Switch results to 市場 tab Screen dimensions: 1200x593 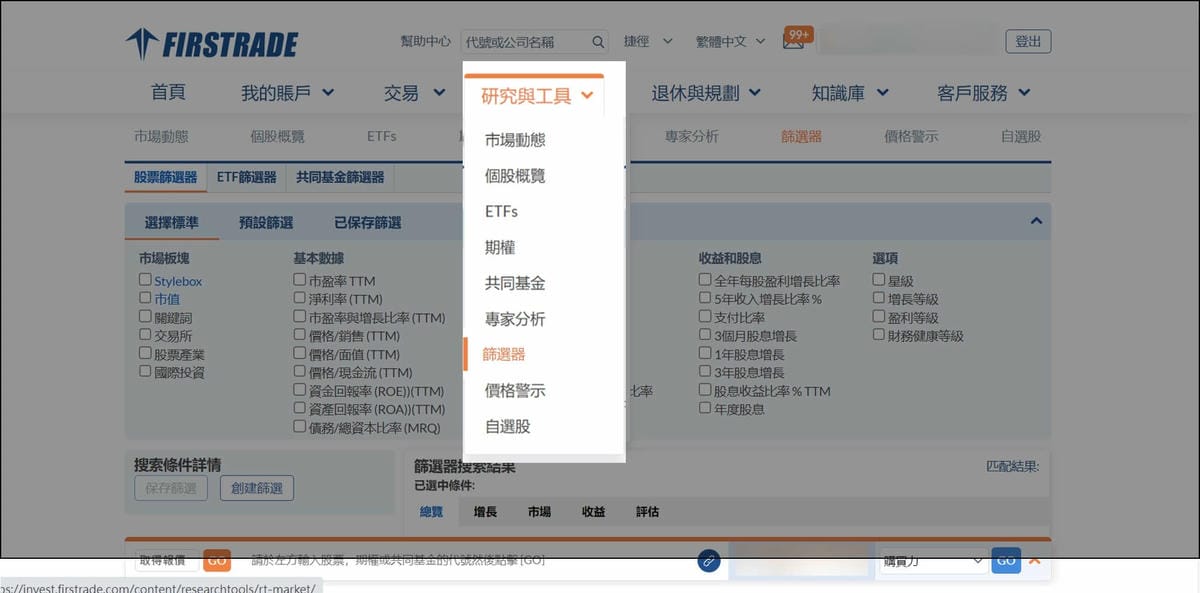539,512
